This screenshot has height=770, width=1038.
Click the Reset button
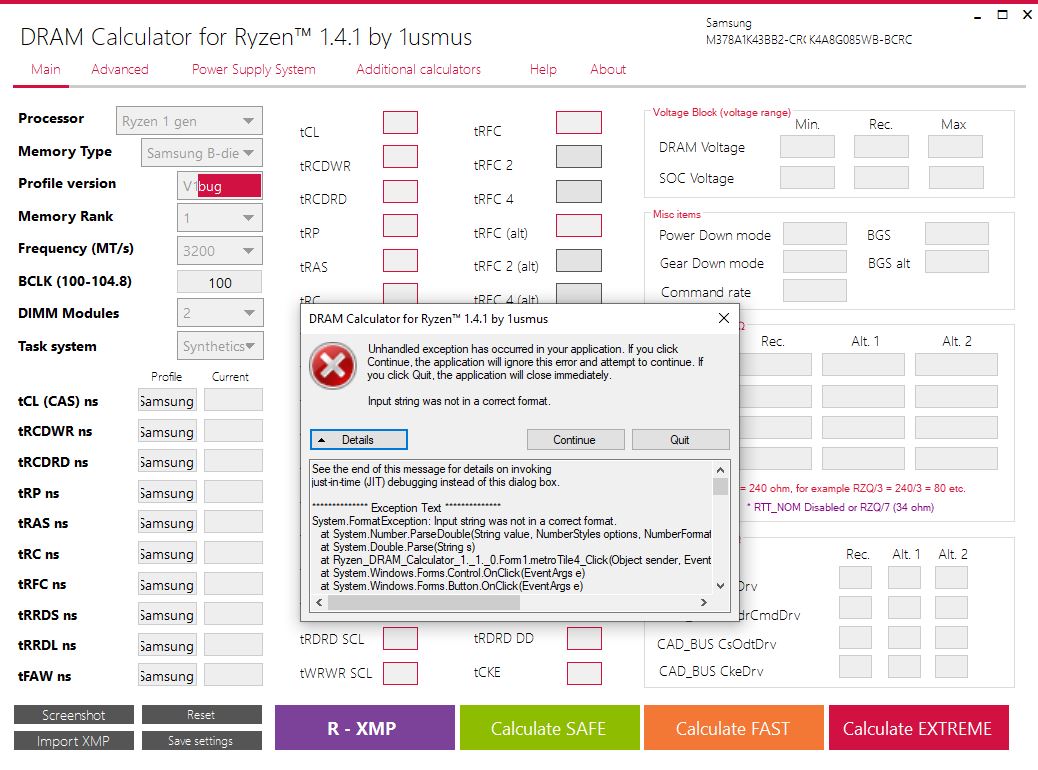coord(201,714)
